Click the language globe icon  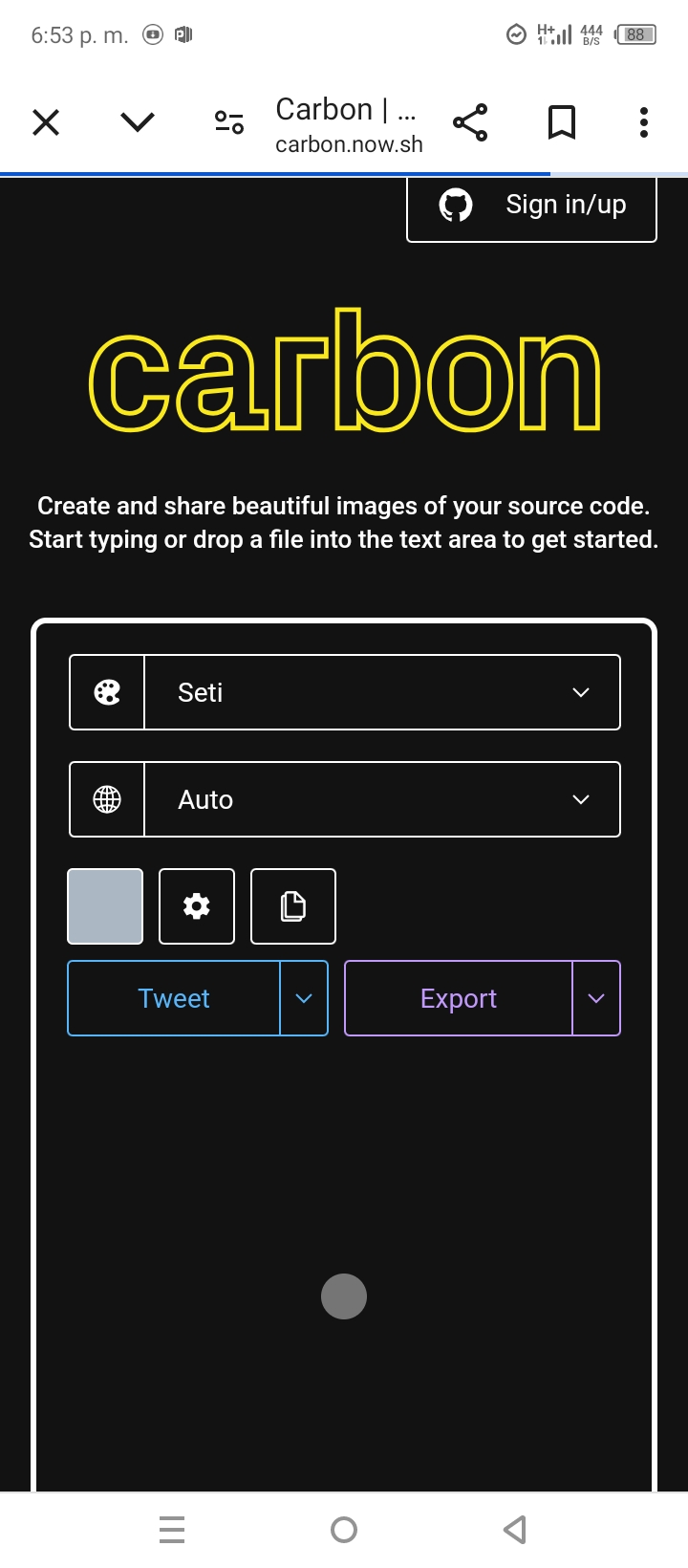point(107,799)
